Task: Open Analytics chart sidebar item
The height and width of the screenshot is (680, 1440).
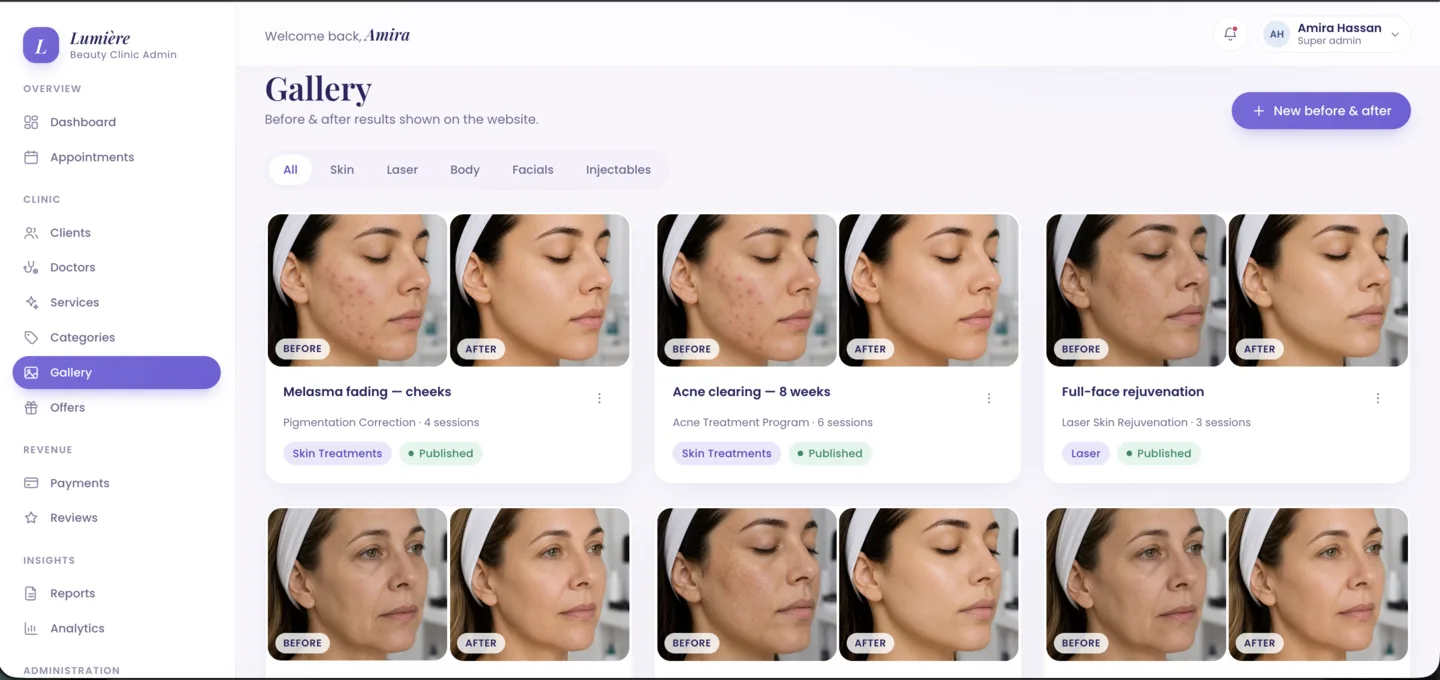Action: click(116, 628)
